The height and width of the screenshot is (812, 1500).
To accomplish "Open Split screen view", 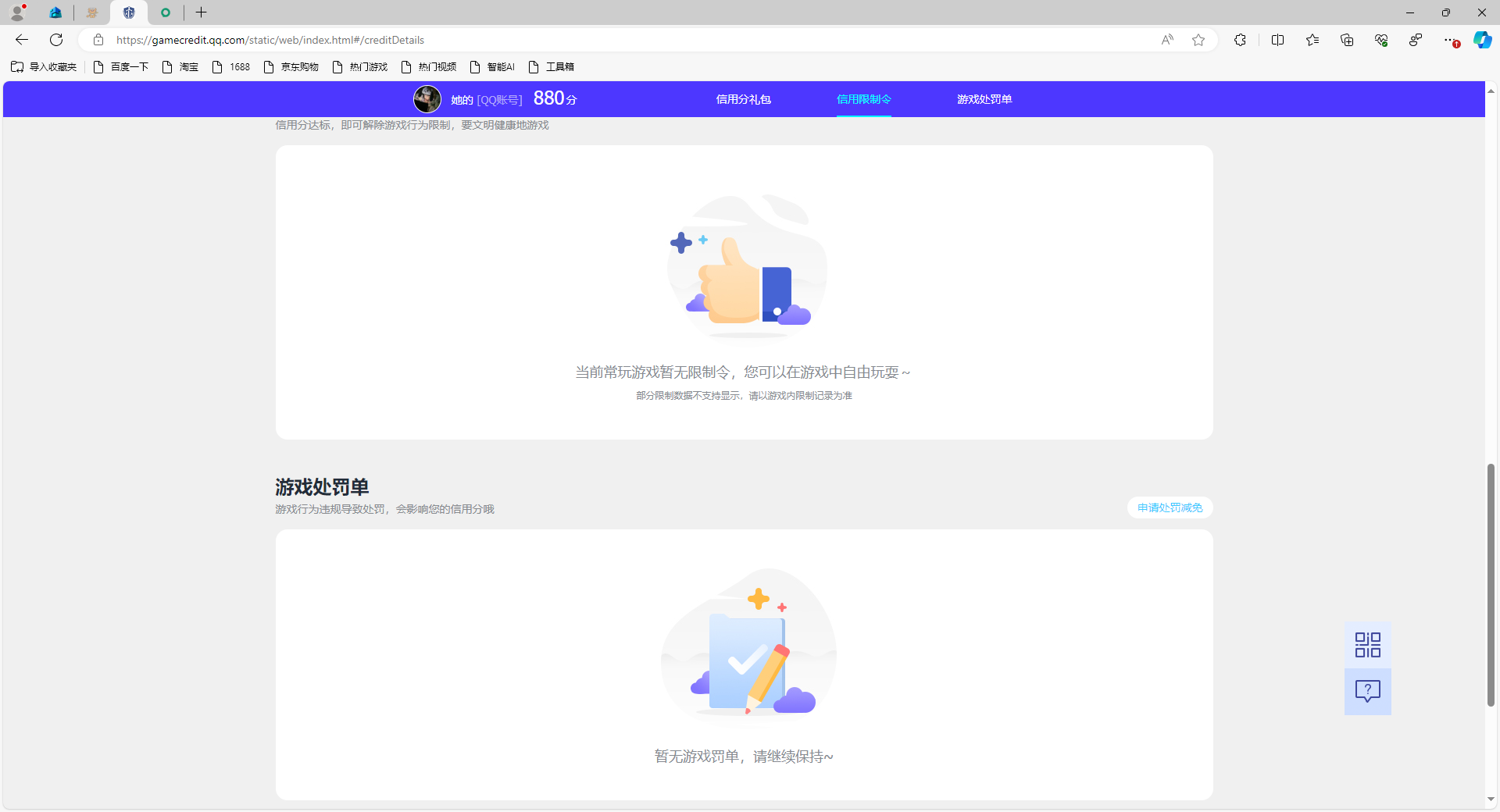I will (1278, 40).
